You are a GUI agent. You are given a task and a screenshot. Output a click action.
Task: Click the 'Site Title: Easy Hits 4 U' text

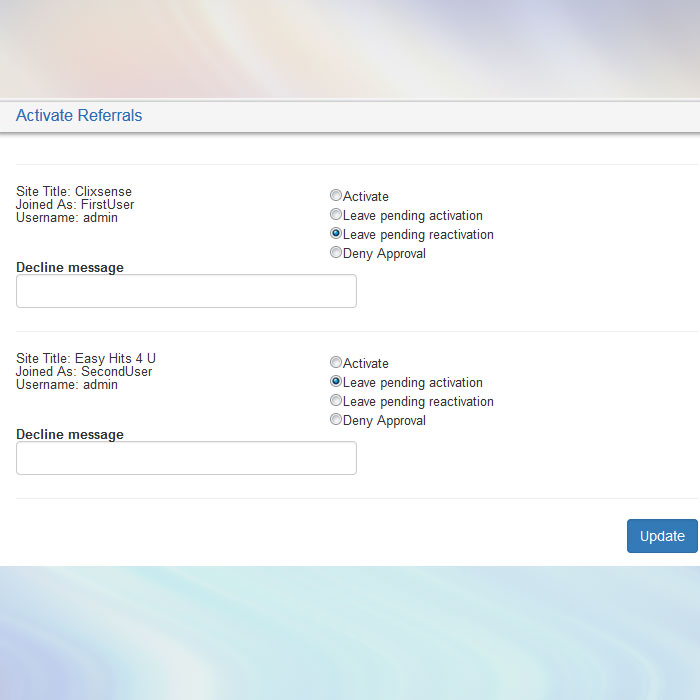(x=86, y=358)
